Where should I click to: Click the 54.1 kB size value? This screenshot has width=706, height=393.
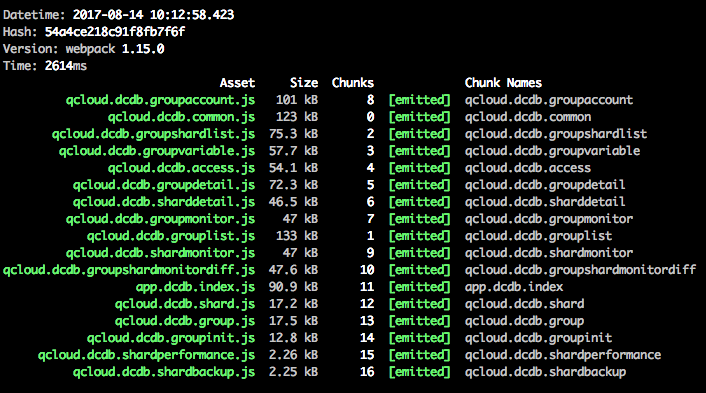click(x=294, y=168)
